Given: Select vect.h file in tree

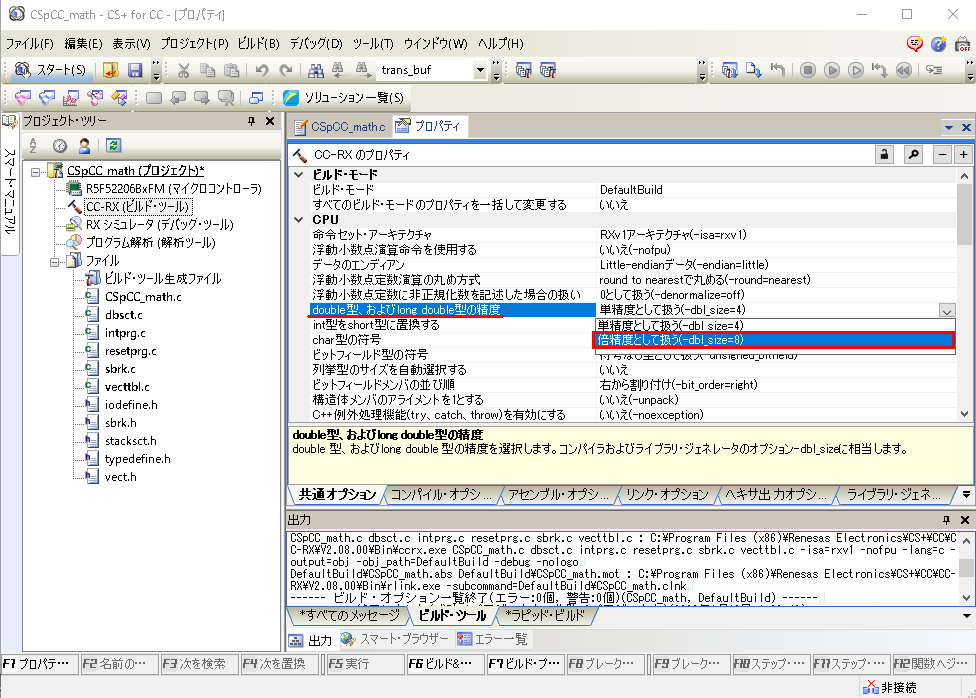Looking at the screenshot, I should click(x=120, y=477).
